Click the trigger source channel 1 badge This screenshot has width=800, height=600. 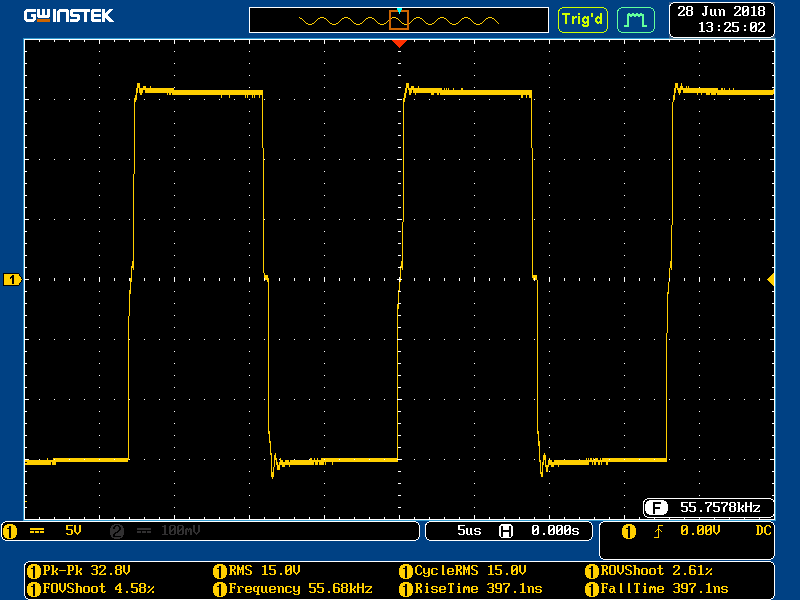[x=629, y=532]
